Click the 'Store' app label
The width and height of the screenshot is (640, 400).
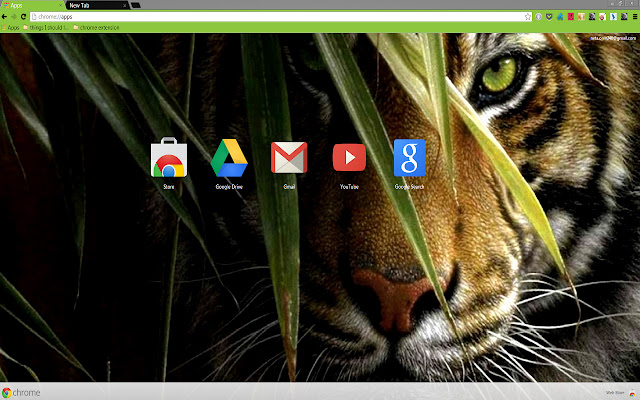(169, 187)
